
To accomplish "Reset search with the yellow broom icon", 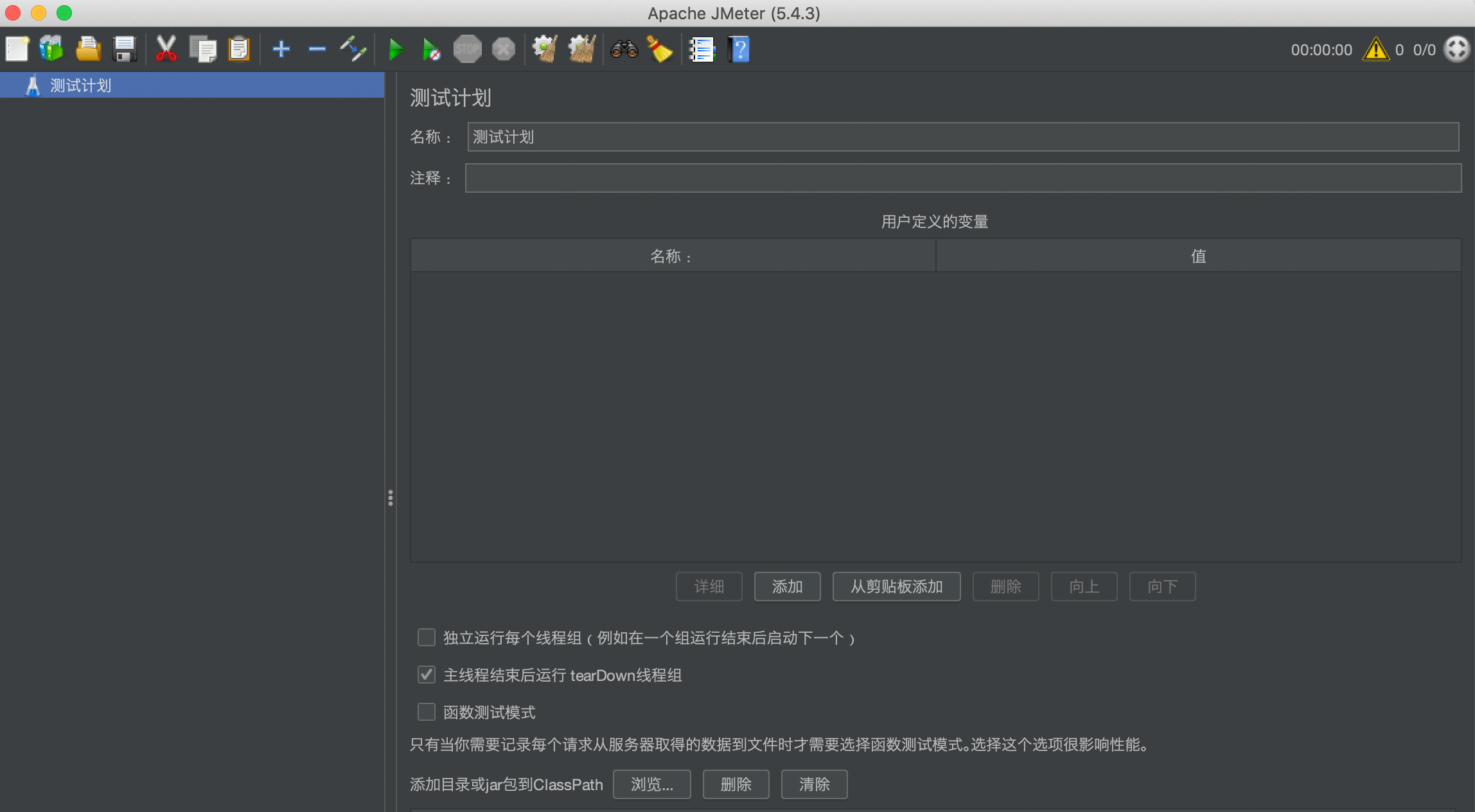I will 660,49.
